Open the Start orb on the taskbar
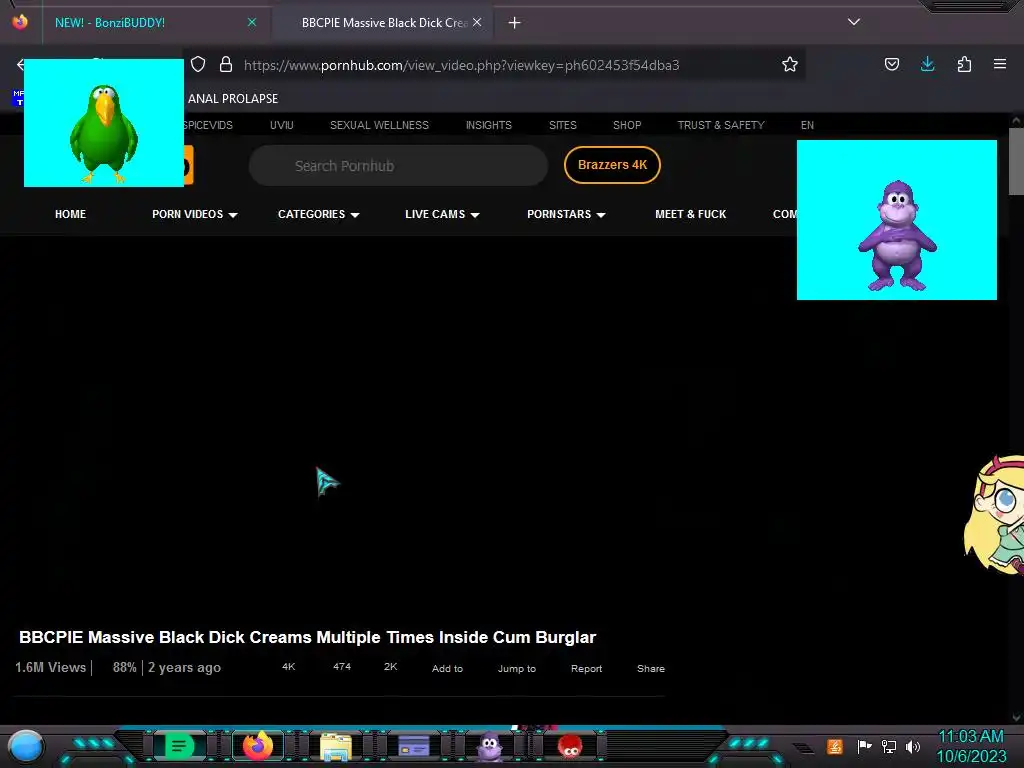This screenshot has height=768, width=1024. 26,746
